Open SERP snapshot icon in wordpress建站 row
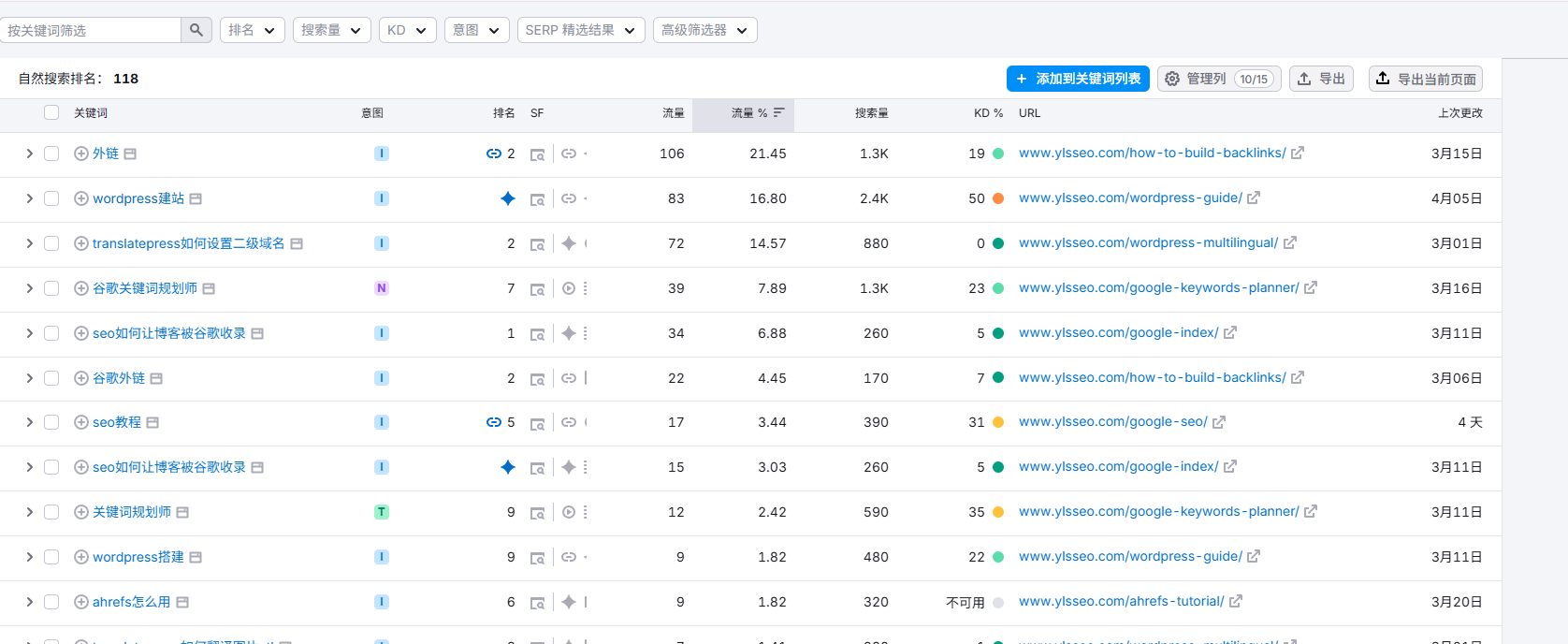The width and height of the screenshot is (1568, 644). [x=538, y=199]
